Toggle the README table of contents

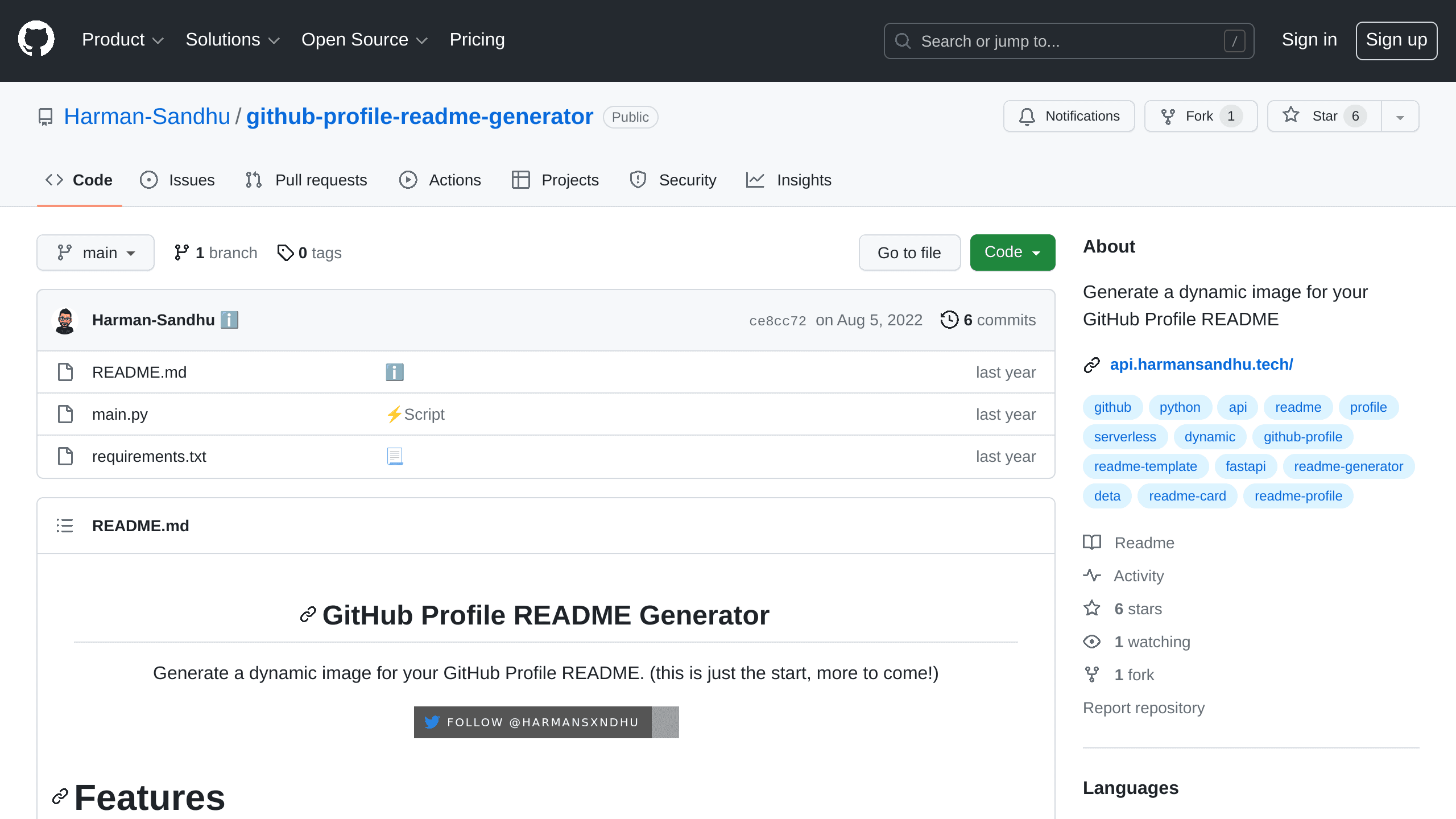coord(65,525)
